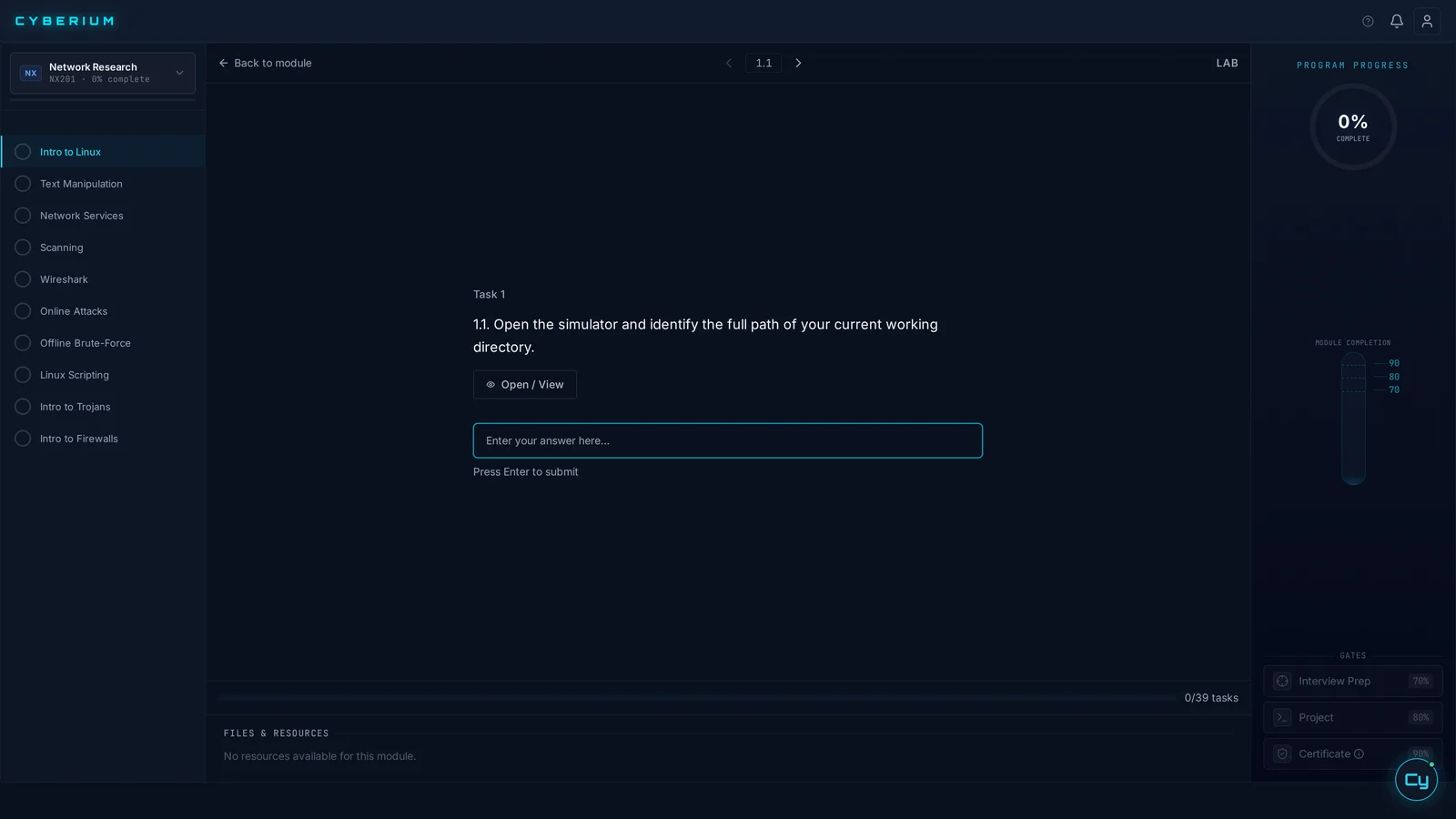Click the 0% complete progress ring
This screenshot has width=1456, height=819.
[1353, 126]
